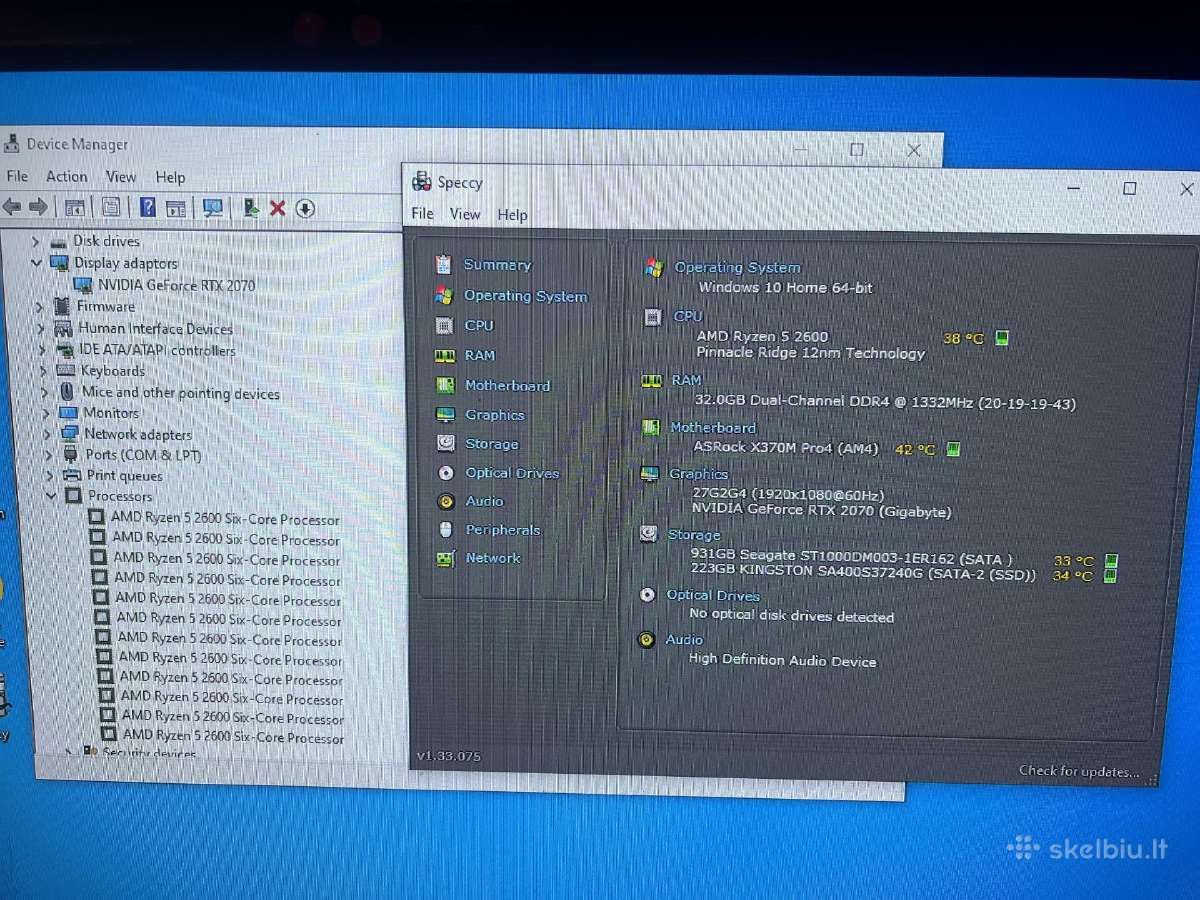Collapse the Processors node

51,495
